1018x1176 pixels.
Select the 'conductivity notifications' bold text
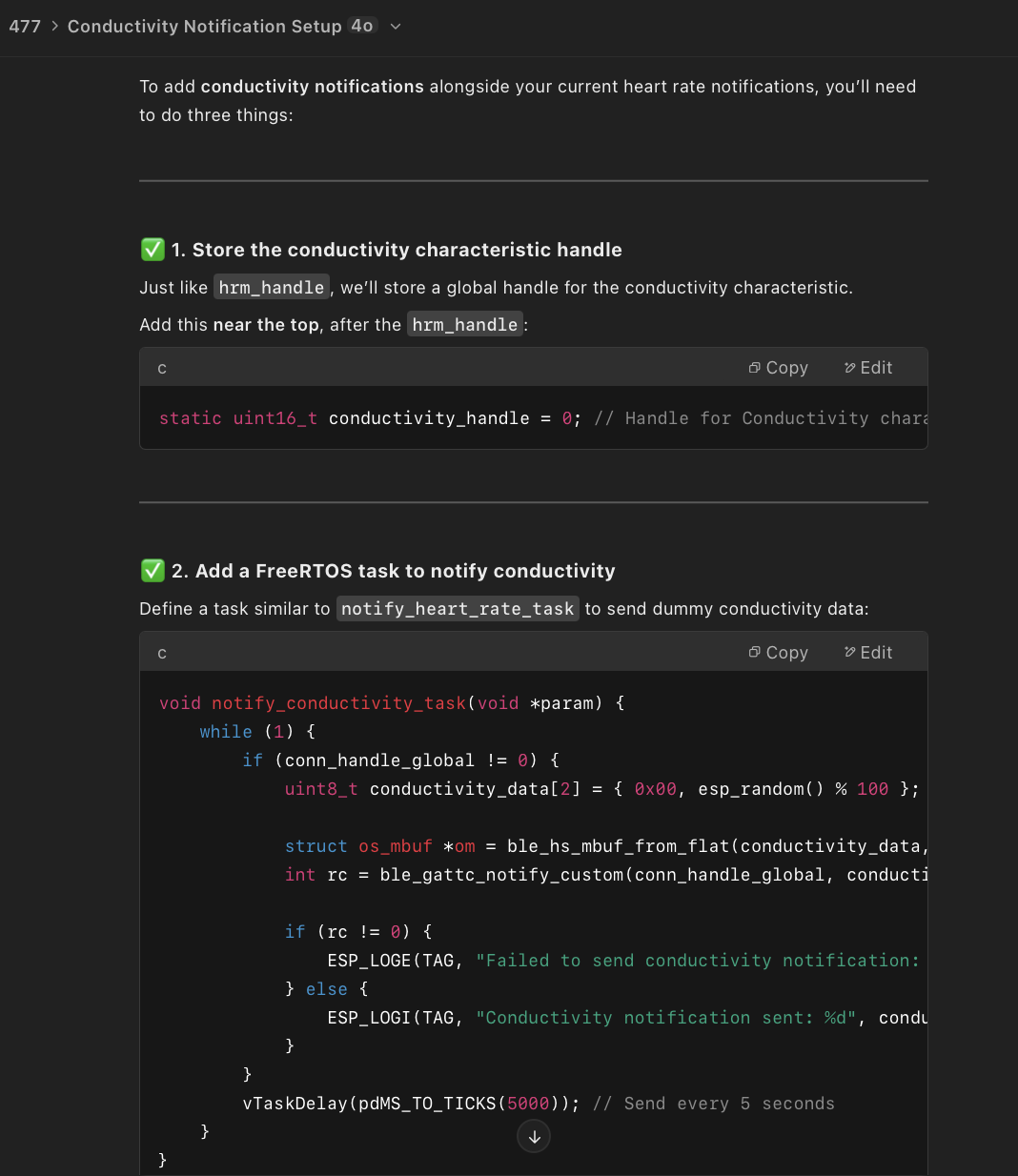coord(312,86)
